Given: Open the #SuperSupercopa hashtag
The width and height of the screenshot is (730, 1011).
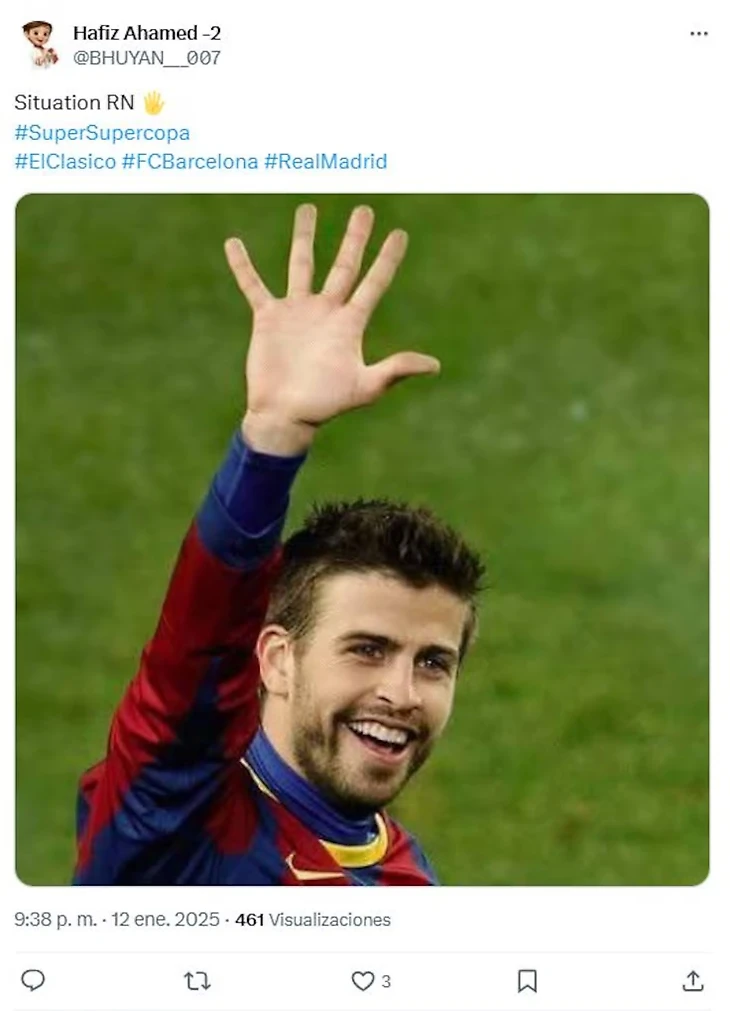Looking at the screenshot, I should [103, 133].
